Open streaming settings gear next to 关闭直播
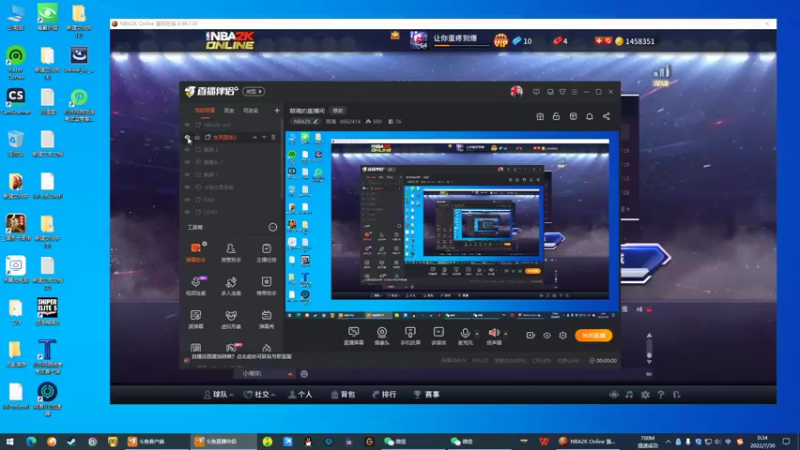 pos(563,335)
